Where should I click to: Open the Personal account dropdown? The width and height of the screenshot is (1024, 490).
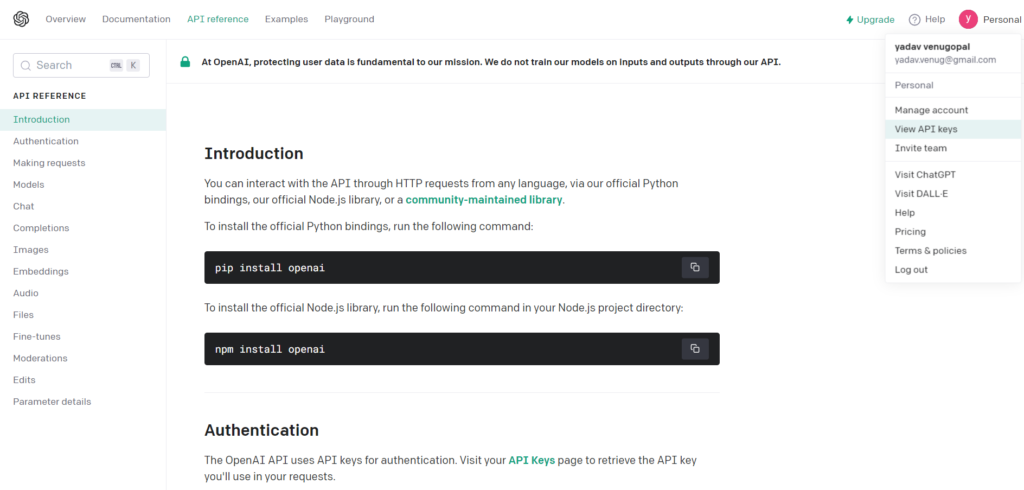1002,20
